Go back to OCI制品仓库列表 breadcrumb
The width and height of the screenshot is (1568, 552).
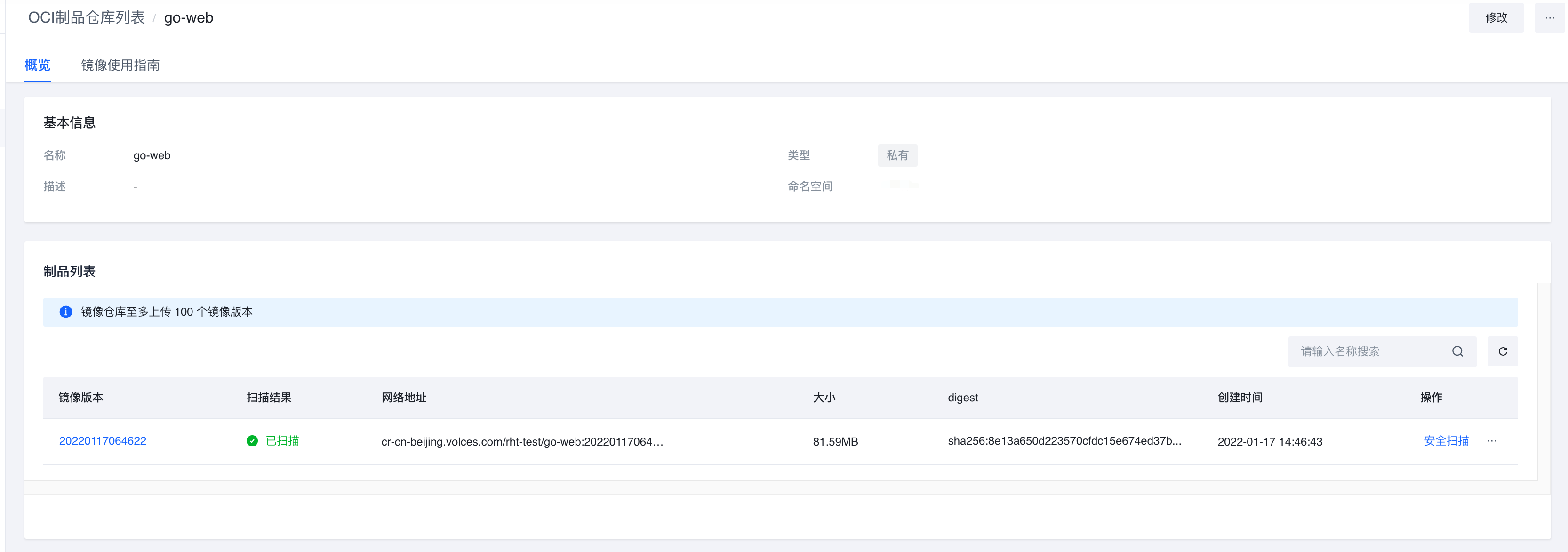pyautogui.click(x=87, y=18)
